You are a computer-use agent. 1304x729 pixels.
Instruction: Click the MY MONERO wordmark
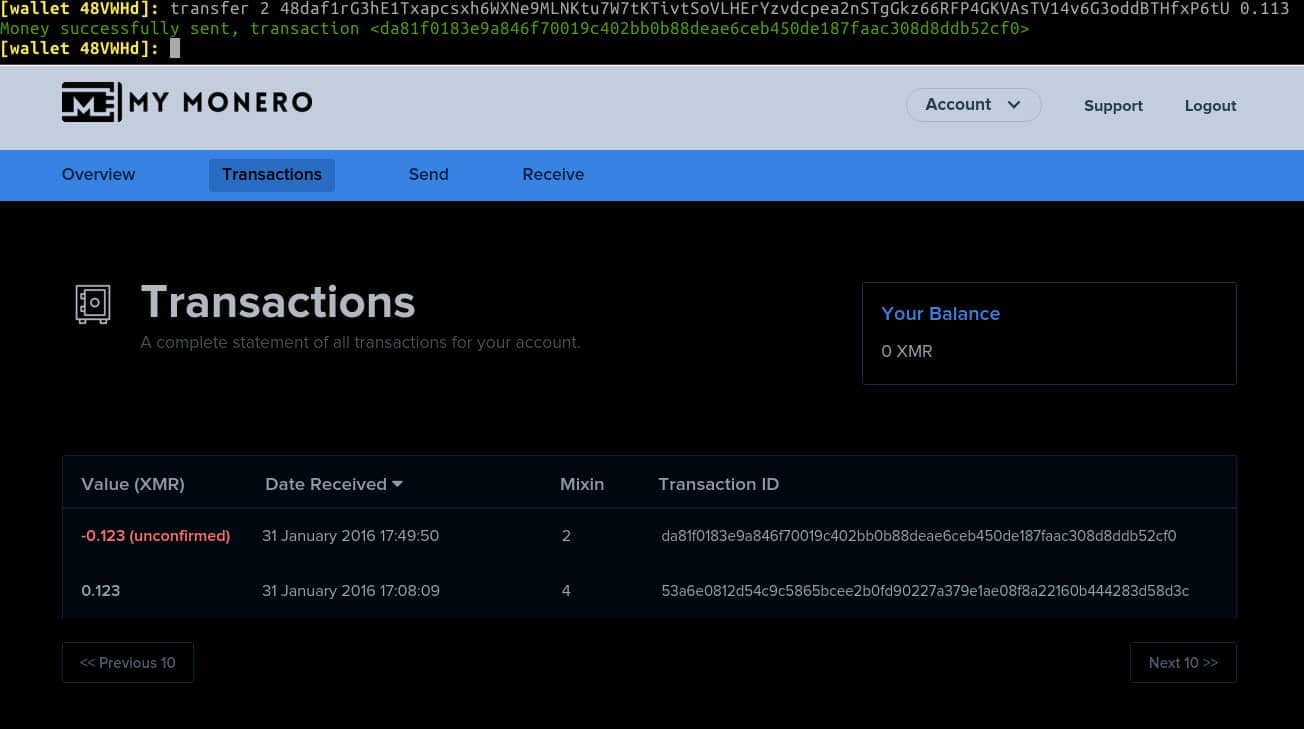tap(221, 102)
